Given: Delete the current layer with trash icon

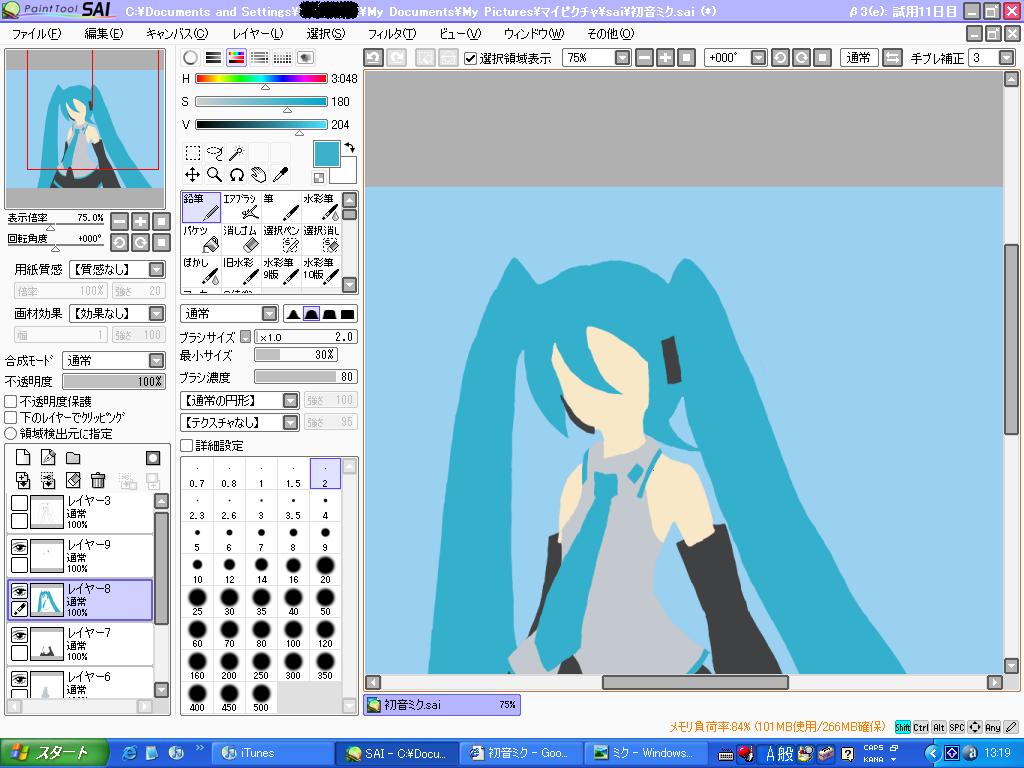Looking at the screenshot, I should (x=98, y=481).
